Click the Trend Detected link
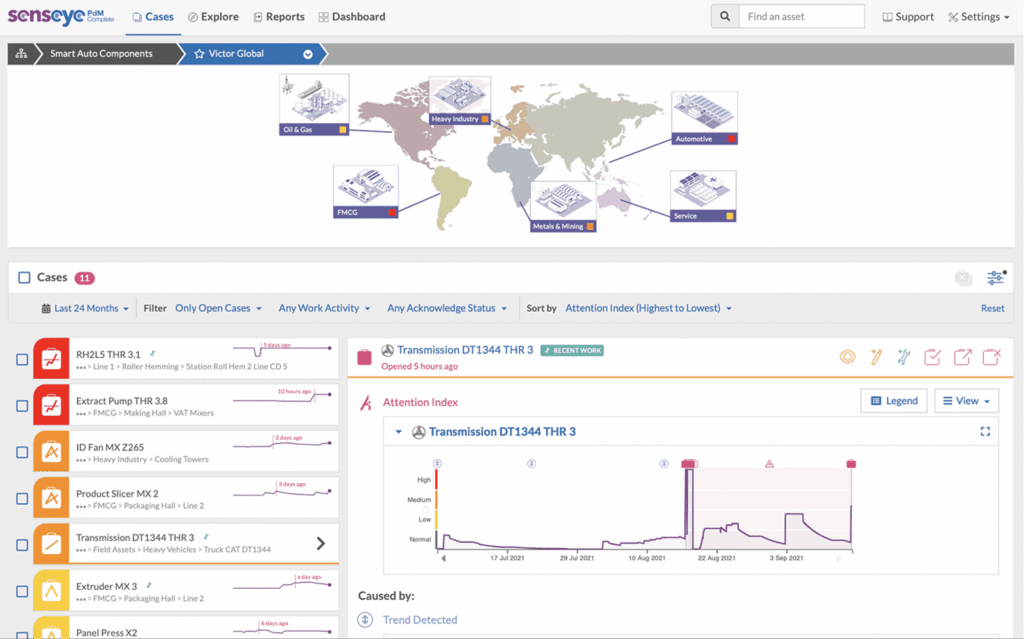Viewport: 1024px width, 639px height. pyautogui.click(x=420, y=619)
